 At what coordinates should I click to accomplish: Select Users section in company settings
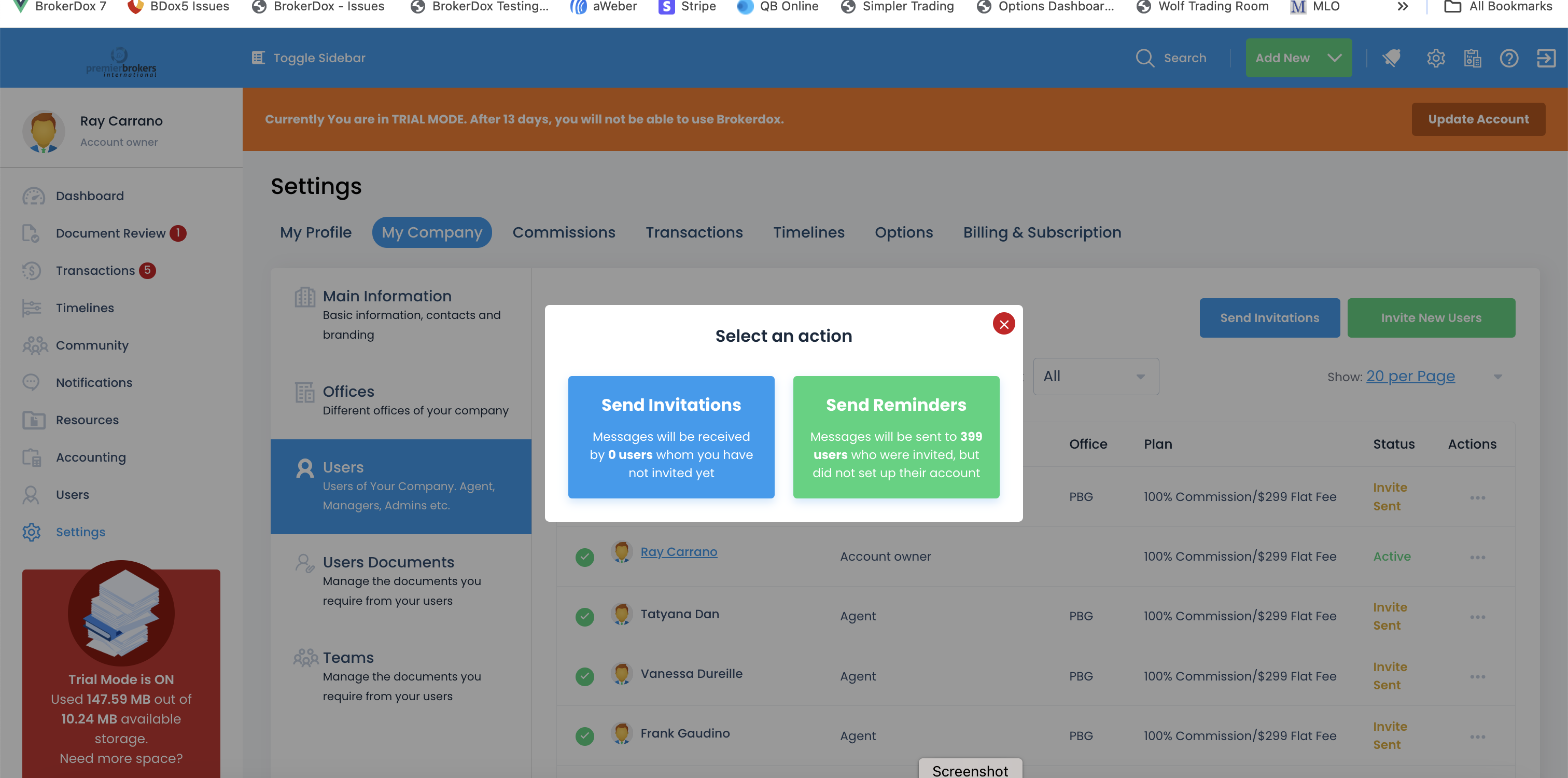(x=401, y=487)
